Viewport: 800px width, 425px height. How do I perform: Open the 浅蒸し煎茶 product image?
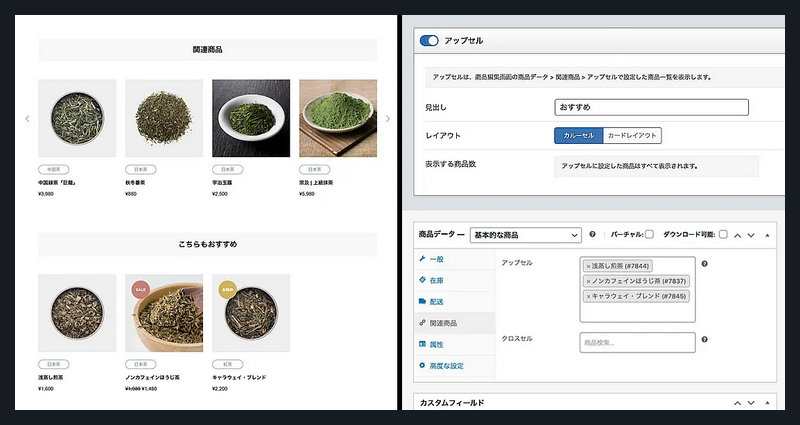(77, 313)
